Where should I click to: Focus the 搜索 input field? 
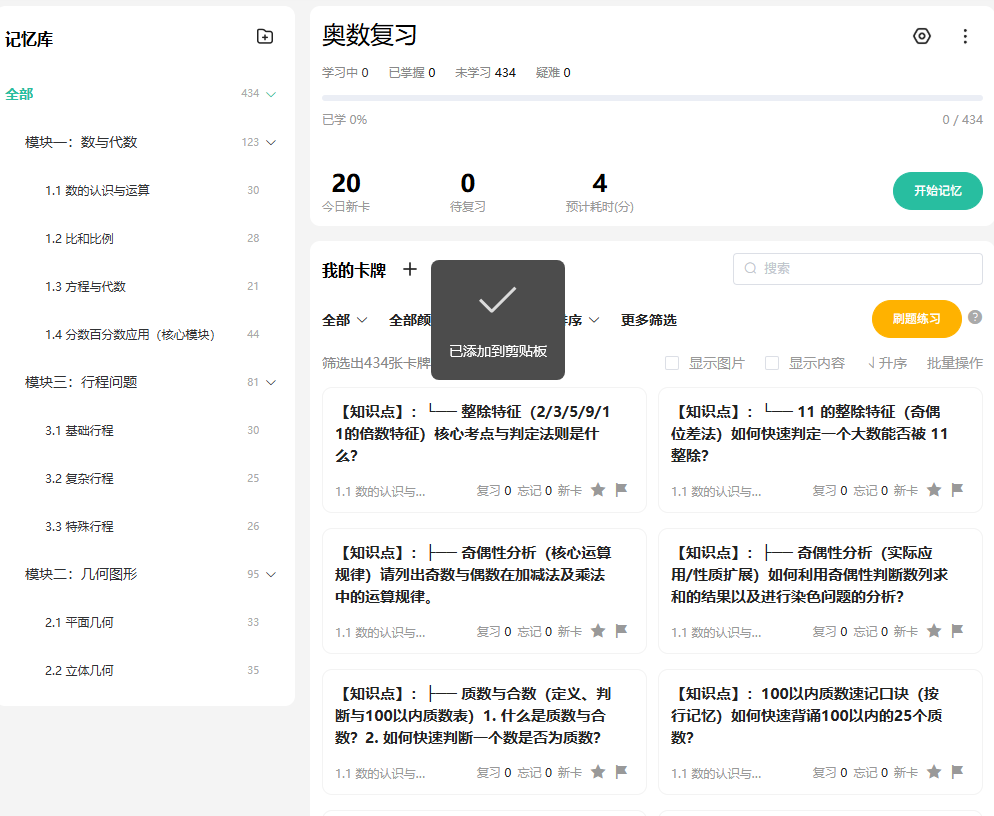pyautogui.click(x=858, y=269)
